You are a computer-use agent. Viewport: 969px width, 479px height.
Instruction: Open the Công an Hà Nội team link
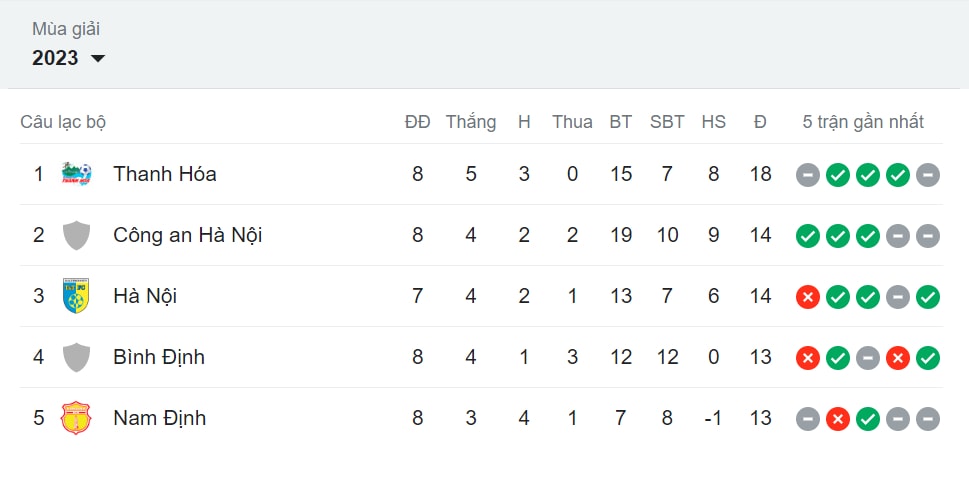point(188,235)
